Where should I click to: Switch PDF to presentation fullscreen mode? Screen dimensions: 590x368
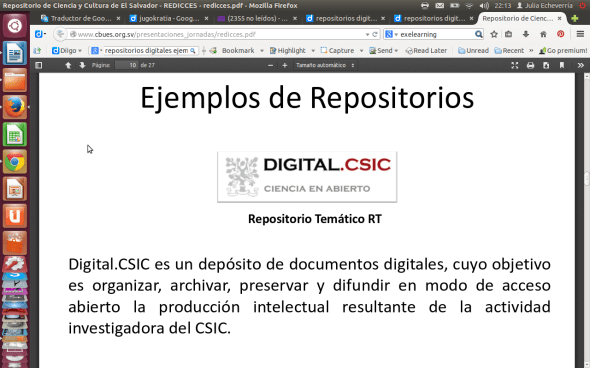coord(514,65)
